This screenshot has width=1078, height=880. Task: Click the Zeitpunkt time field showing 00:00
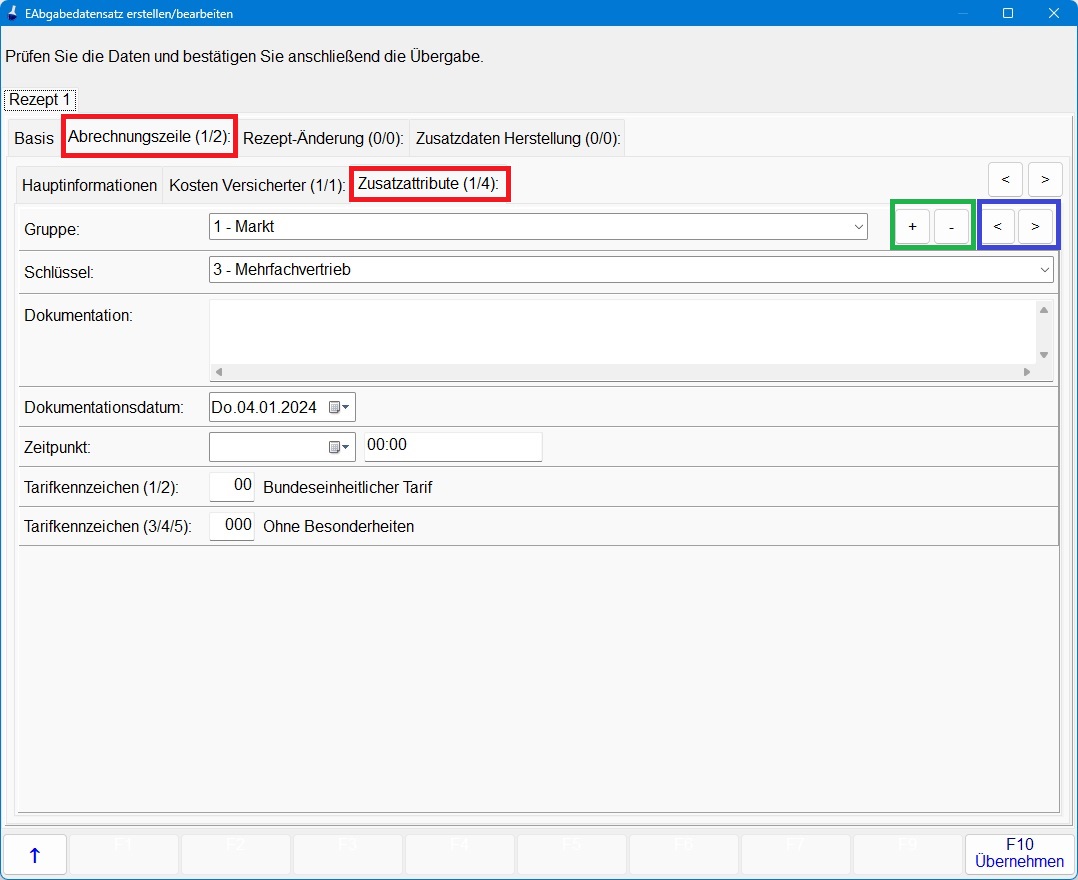tap(452, 447)
